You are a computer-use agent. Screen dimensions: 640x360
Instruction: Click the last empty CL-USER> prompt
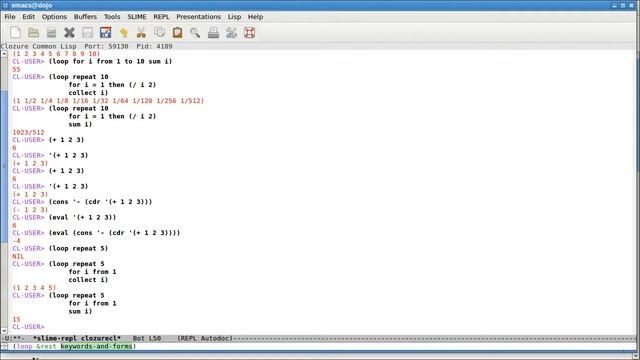coord(28,327)
